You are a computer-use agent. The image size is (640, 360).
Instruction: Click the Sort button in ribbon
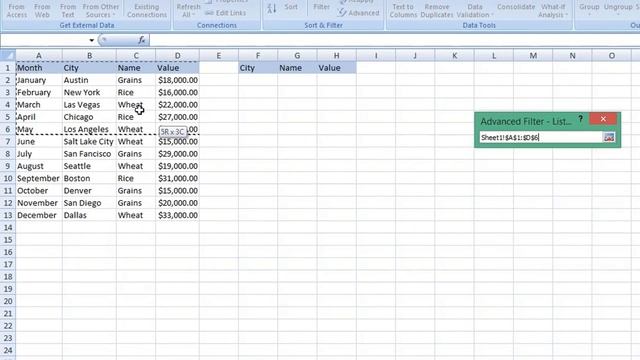pos(291,7)
